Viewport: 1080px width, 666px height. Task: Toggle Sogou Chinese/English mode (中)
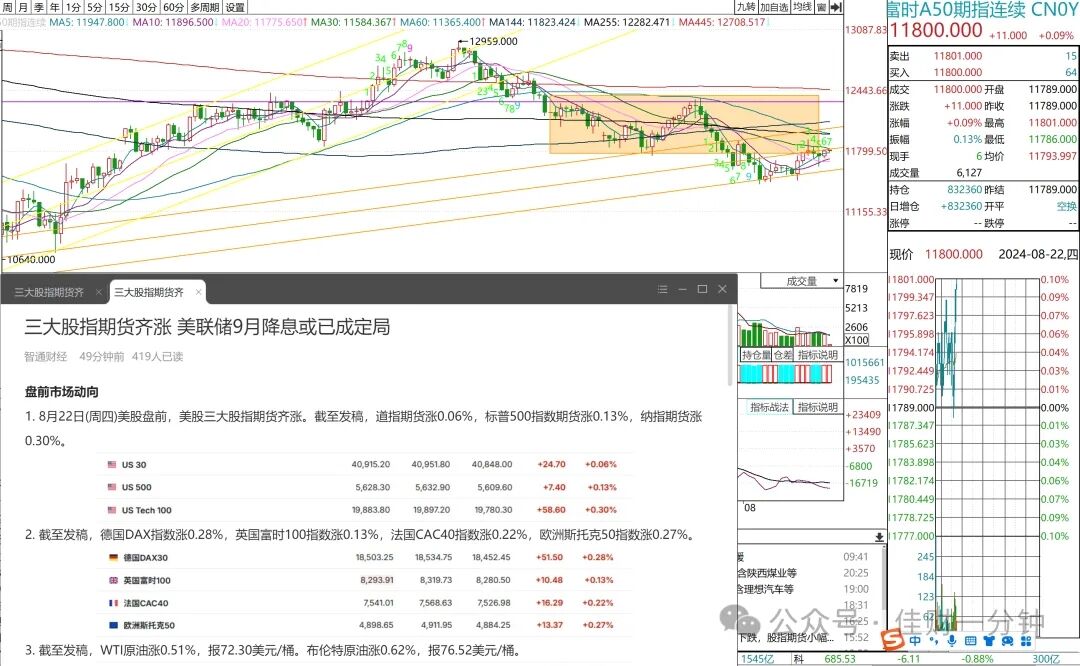tap(915, 641)
